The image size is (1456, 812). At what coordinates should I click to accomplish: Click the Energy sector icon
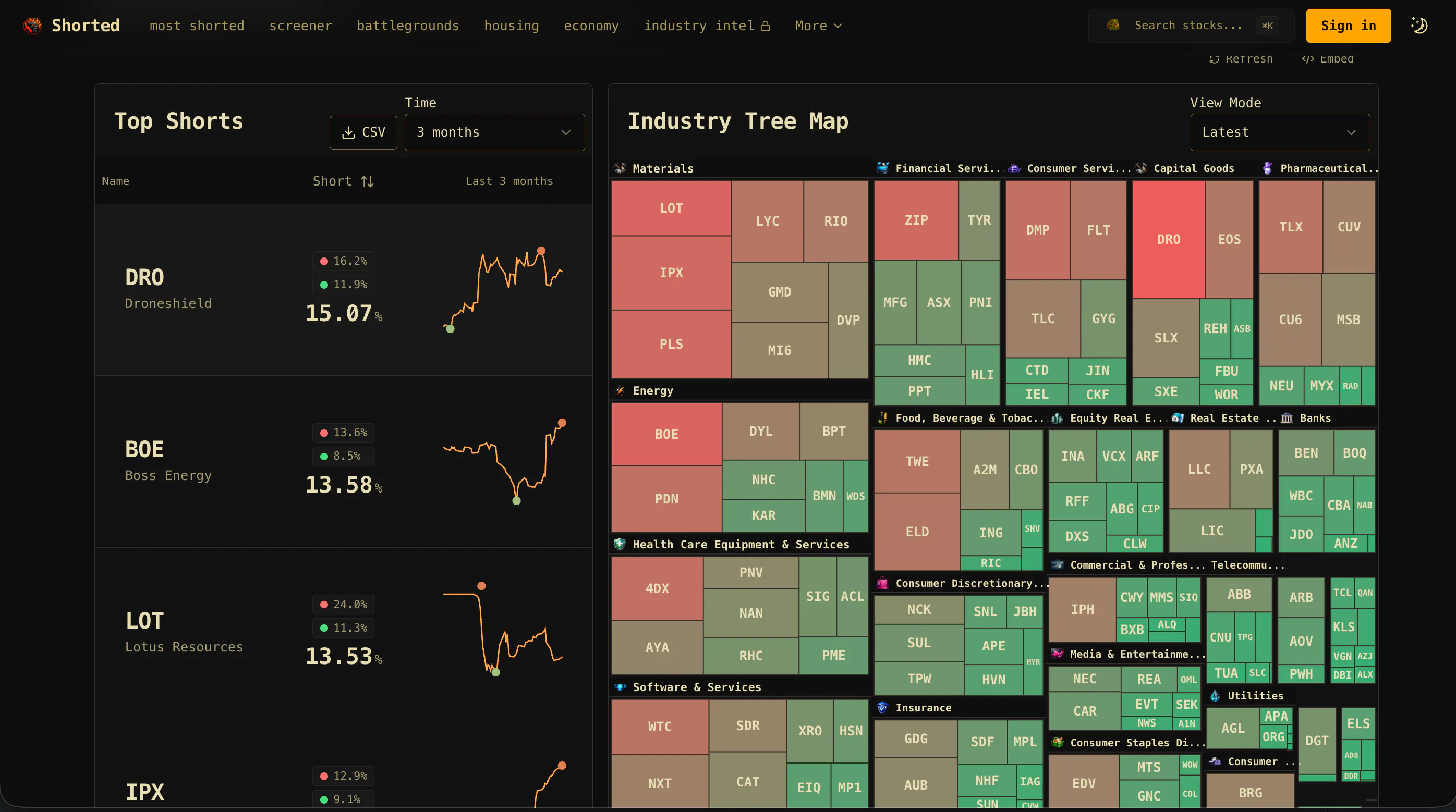coord(620,390)
